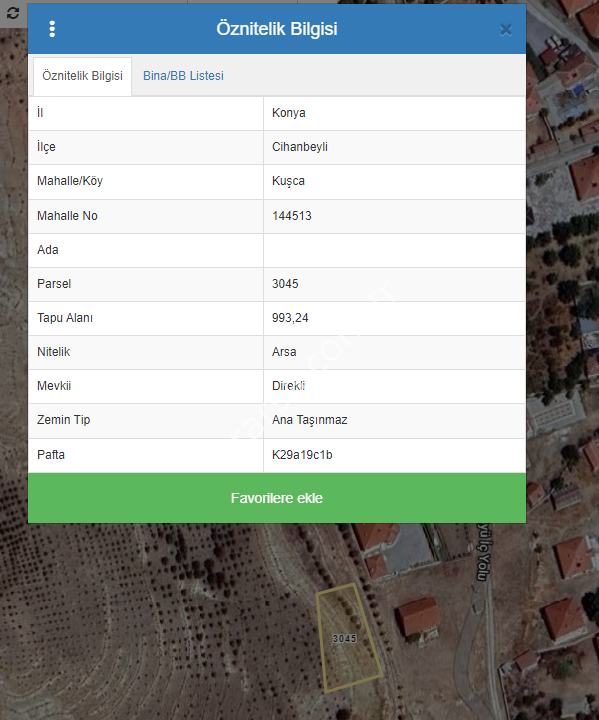Click the Zemin Tip value Ana Taşınmaz
Image resolution: width=599 pixels, height=720 pixels.
tap(310, 420)
